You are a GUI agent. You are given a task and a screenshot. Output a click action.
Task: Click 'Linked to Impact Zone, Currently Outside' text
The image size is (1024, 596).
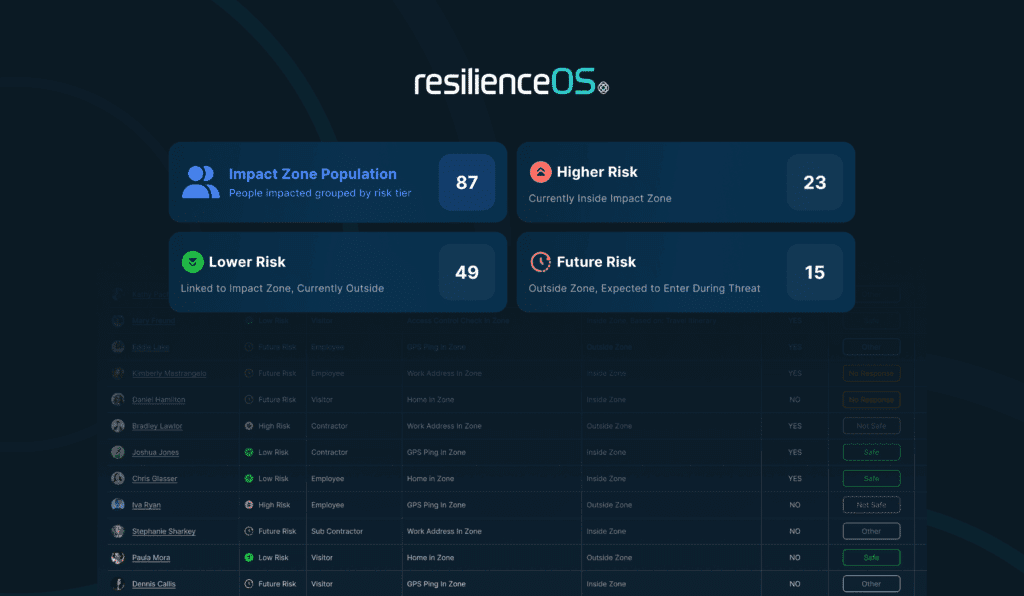tap(282, 289)
